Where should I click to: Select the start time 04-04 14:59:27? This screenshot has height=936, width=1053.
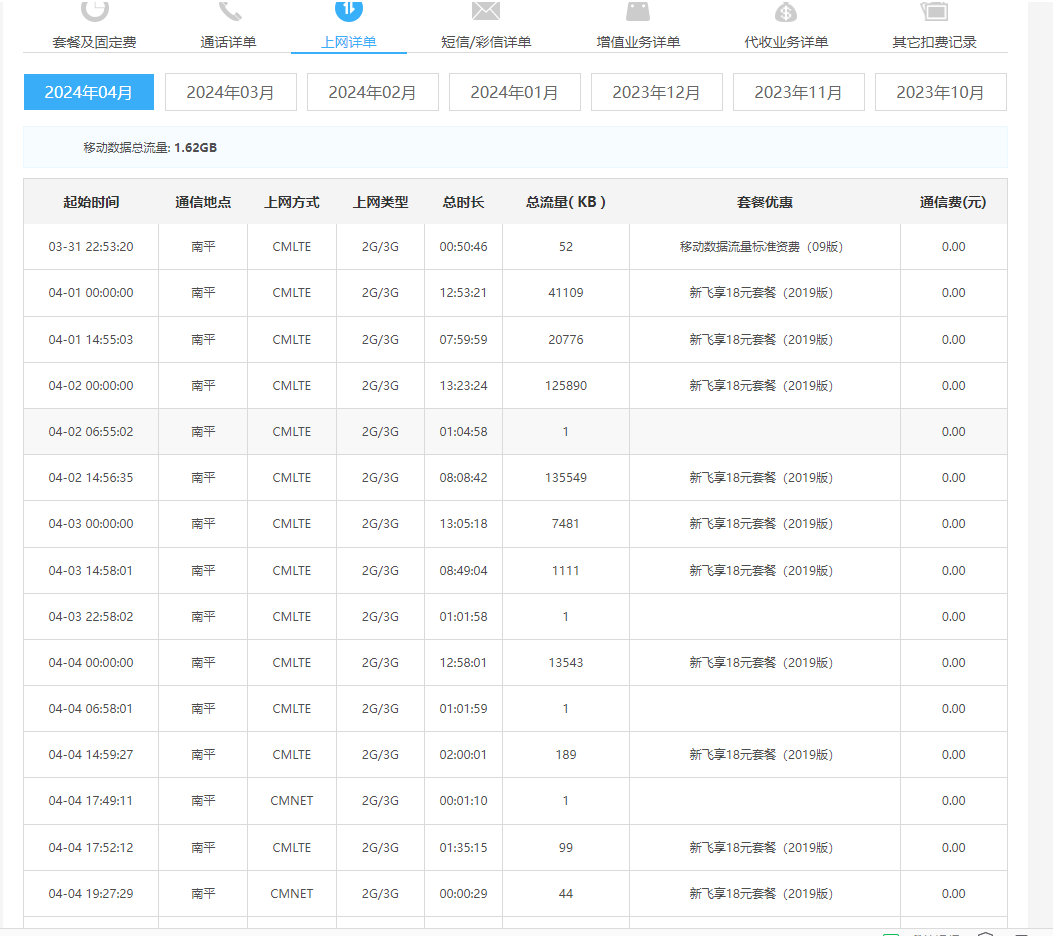91,755
